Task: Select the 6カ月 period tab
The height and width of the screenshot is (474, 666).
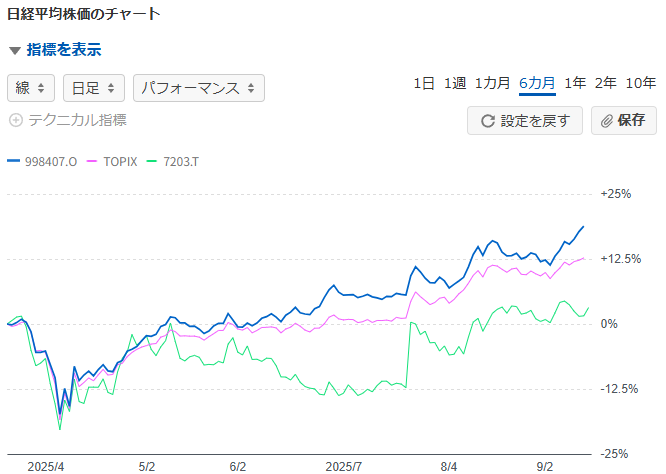Action: [x=537, y=84]
